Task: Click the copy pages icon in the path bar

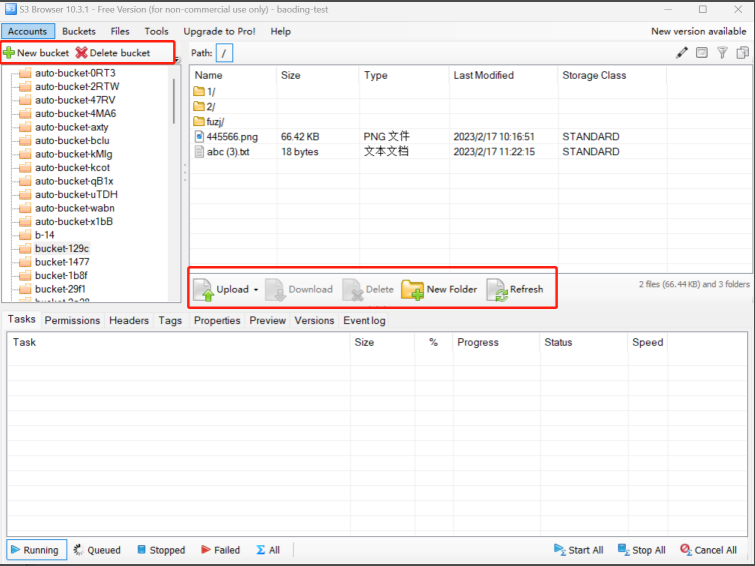Action: pyautogui.click(x=742, y=53)
